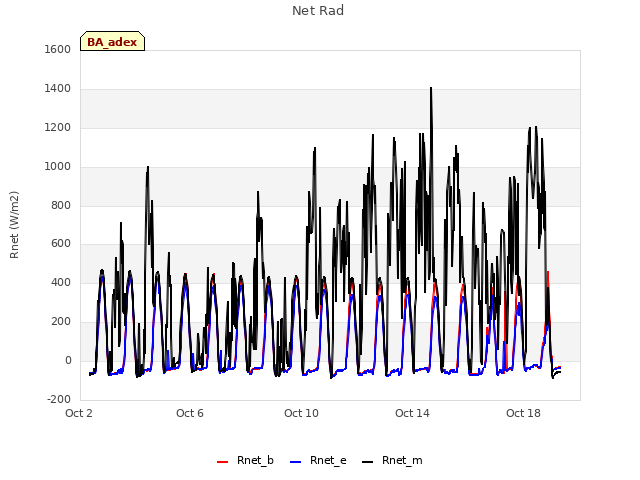Click the 1000 y-axis label
Screen dimensions: 640x480
(x=58, y=167)
